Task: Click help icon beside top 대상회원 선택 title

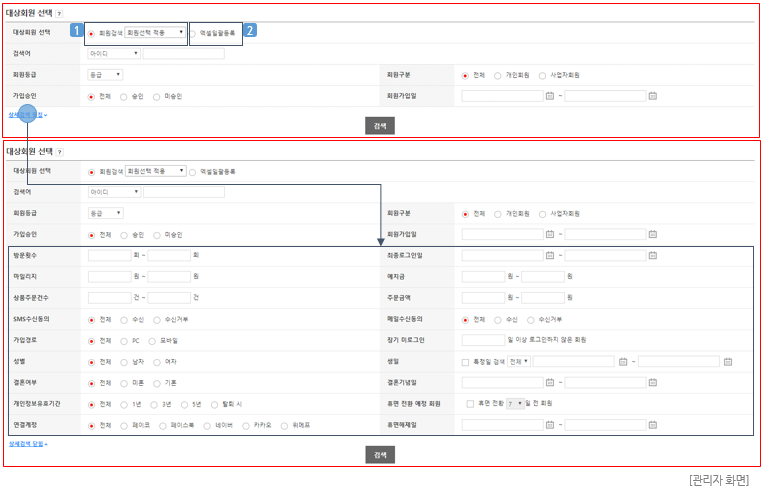Action: coord(59,14)
